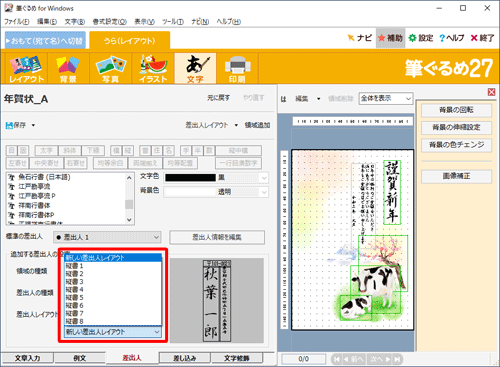The height and width of the screenshot is (367, 500).
Task: Click 差出人情報を編集 button
Action: point(217,237)
